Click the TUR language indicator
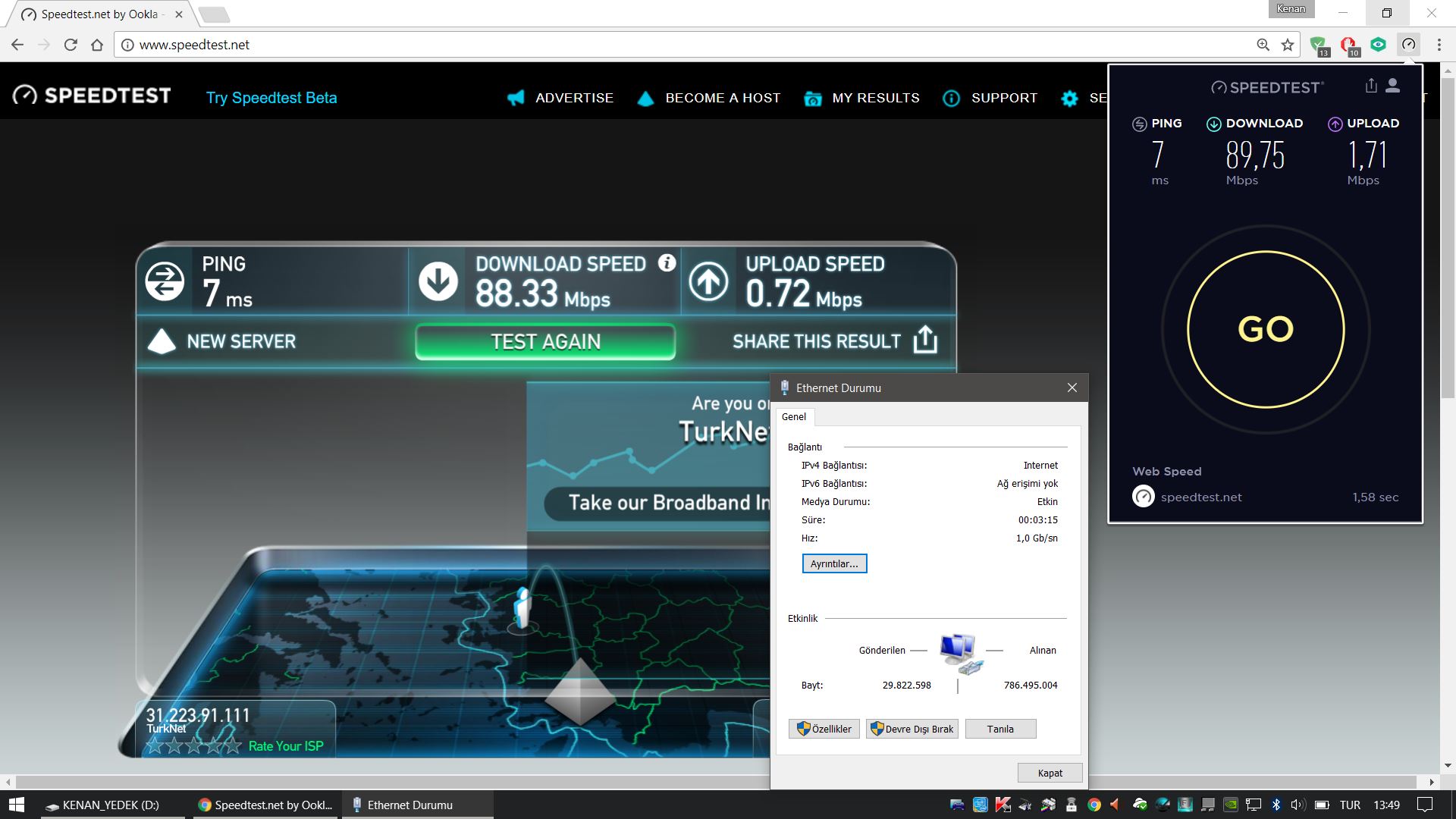 click(x=1350, y=805)
